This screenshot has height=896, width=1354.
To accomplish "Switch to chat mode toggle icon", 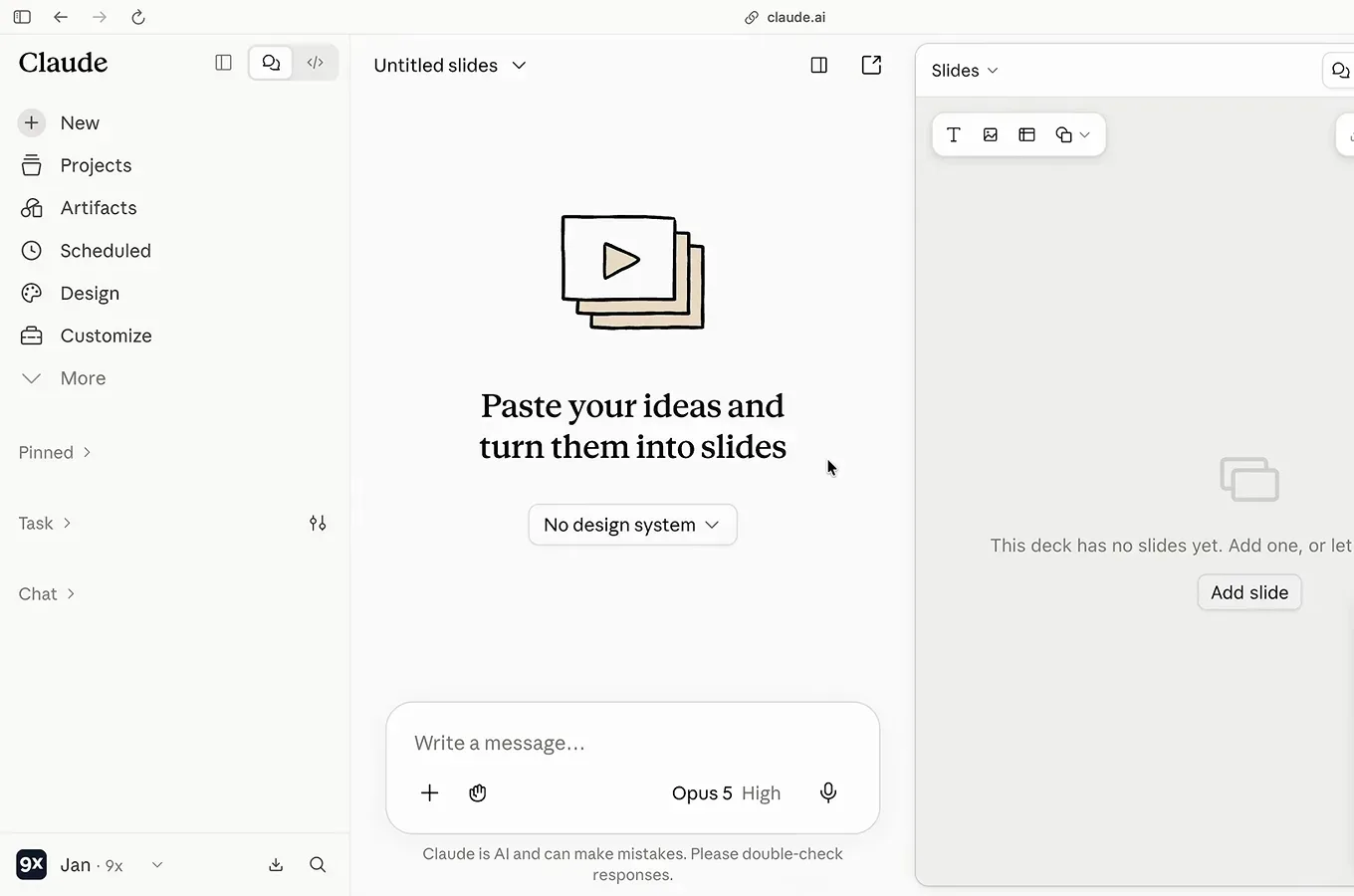I will (x=271, y=63).
